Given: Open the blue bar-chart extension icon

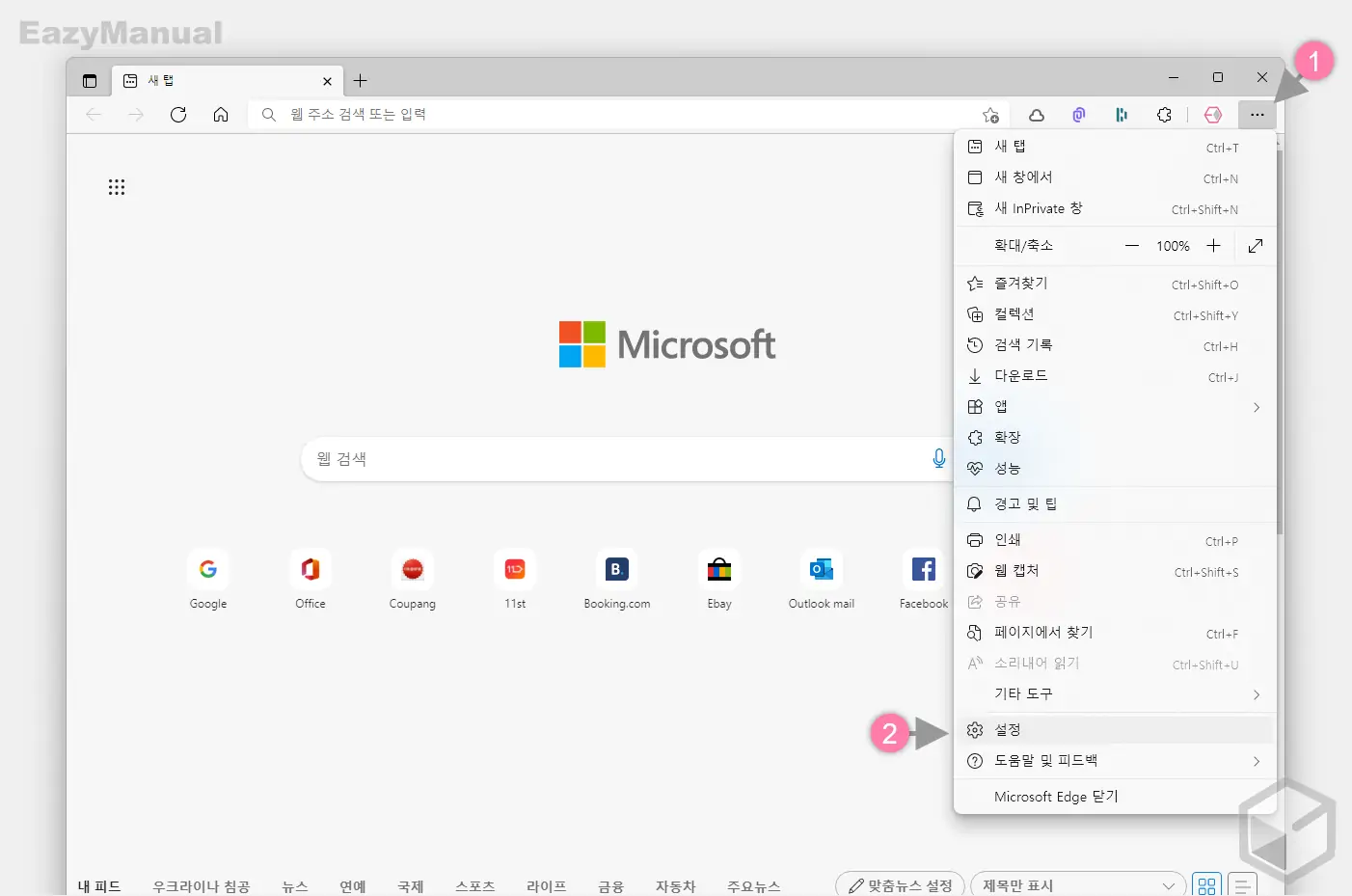Looking at the screenshot, I should (1122, 115).
